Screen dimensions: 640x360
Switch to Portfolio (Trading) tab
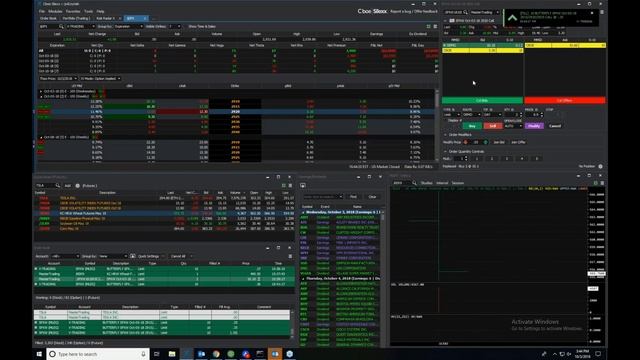pos(76,18)
